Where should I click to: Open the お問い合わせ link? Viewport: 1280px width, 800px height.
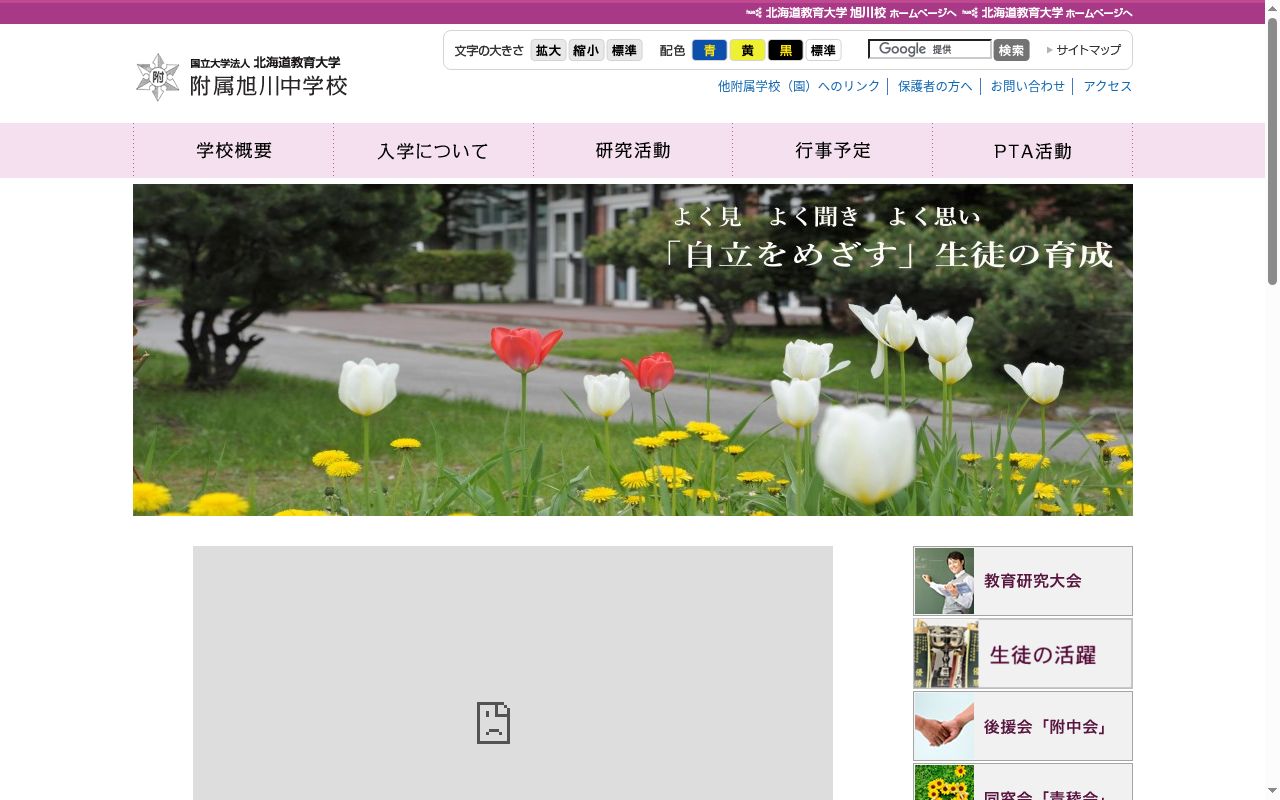click(x=1028, y=86)
